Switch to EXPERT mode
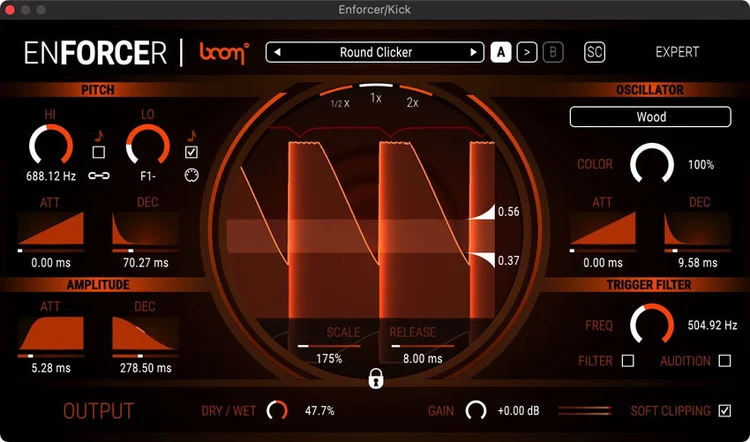The image size is (750, 442). click(677, 52)
